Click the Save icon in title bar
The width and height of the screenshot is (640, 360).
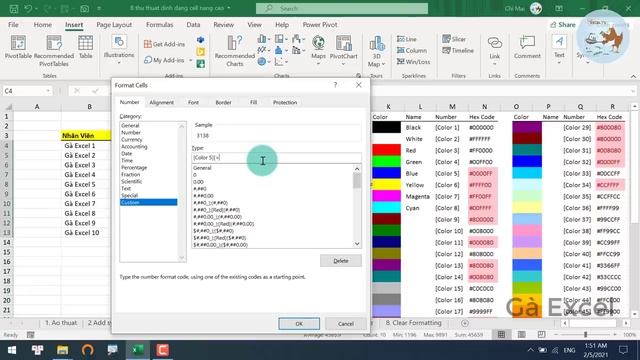pyautogui.click(x=13, y=8)
